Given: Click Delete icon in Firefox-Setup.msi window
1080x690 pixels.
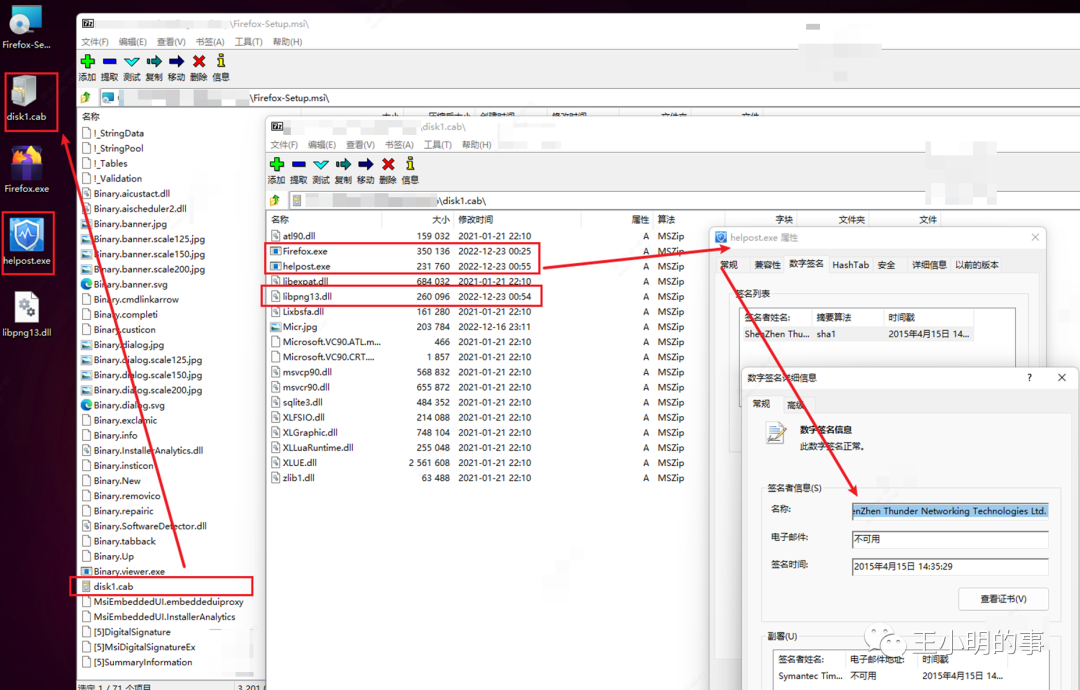Looking at the screenshot, I should click(x=199, y=61).
